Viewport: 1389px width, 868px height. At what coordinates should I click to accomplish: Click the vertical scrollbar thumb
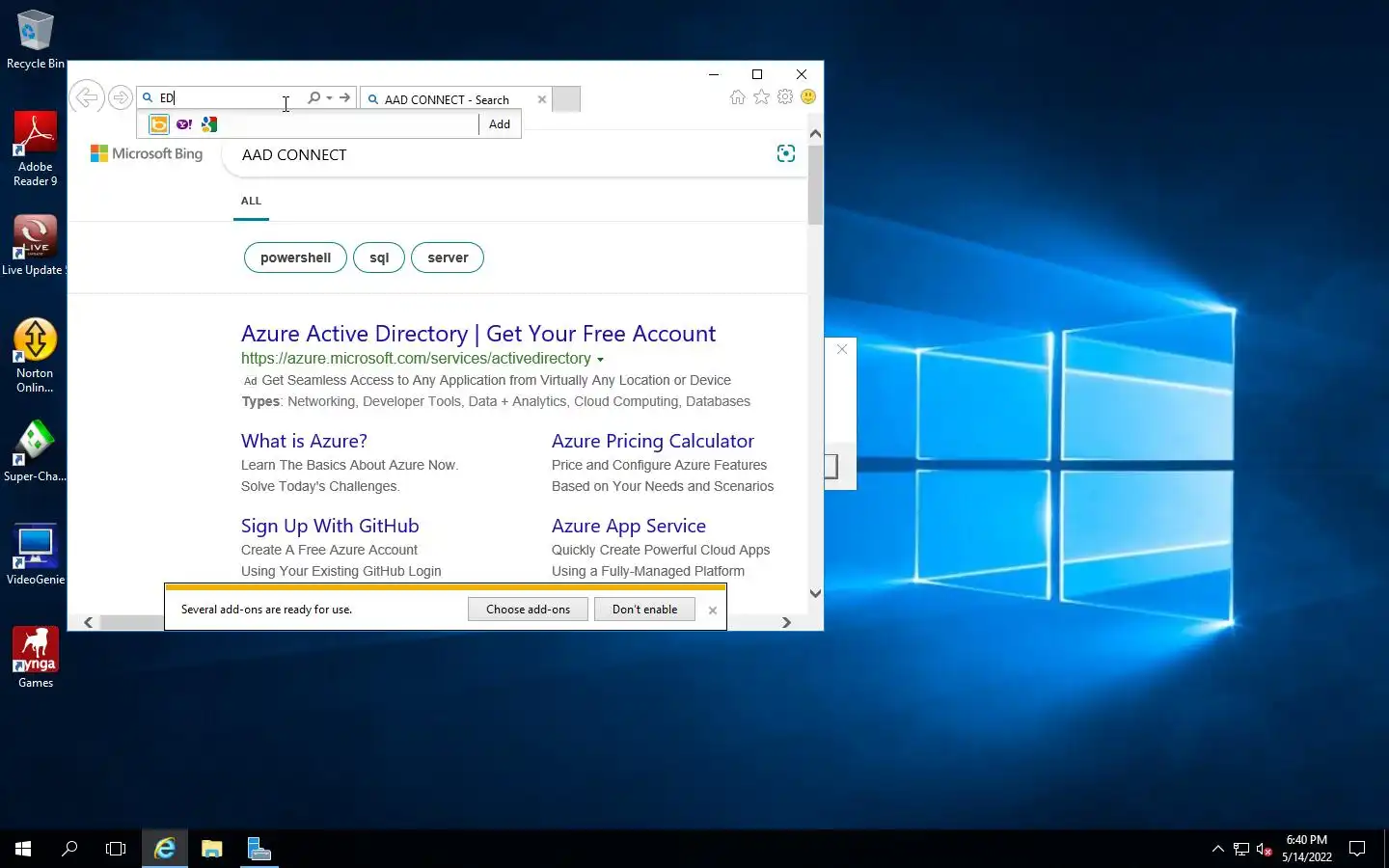coord(816,185)
